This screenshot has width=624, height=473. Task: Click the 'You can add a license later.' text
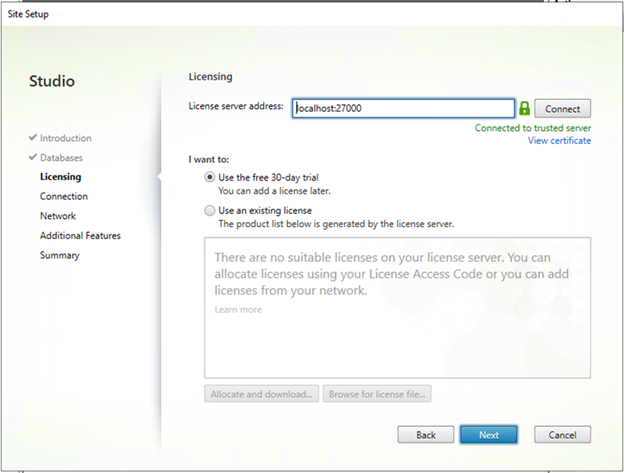tap(274, 191)
